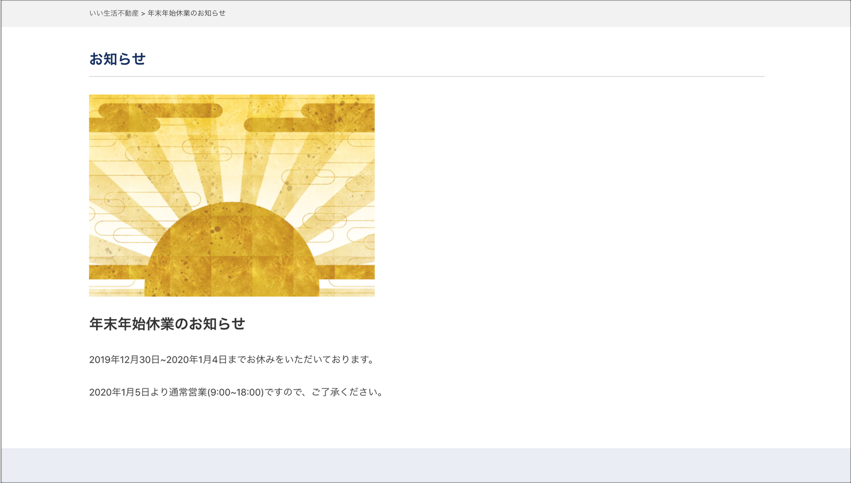Click the breadcrumb separator arrow
Viewport: 851px width, 483px height.
(x=143, y=13)
